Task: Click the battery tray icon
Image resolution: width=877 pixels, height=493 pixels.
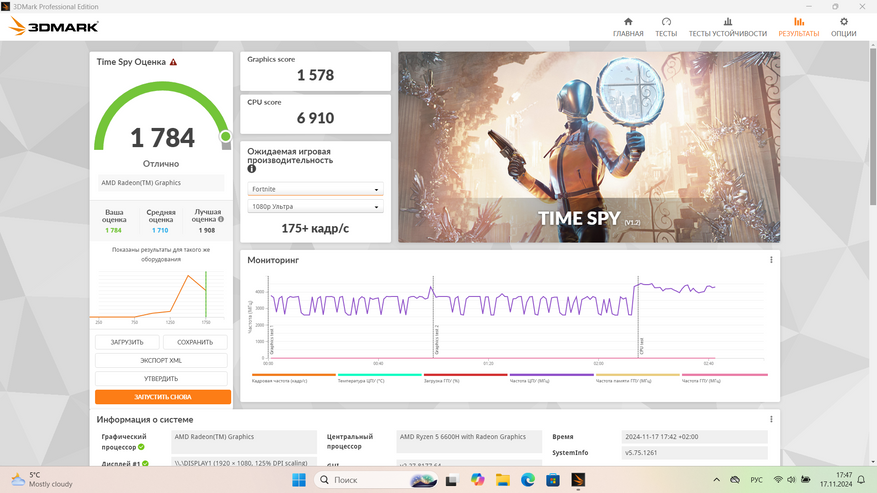Action: tap(806, 480)
